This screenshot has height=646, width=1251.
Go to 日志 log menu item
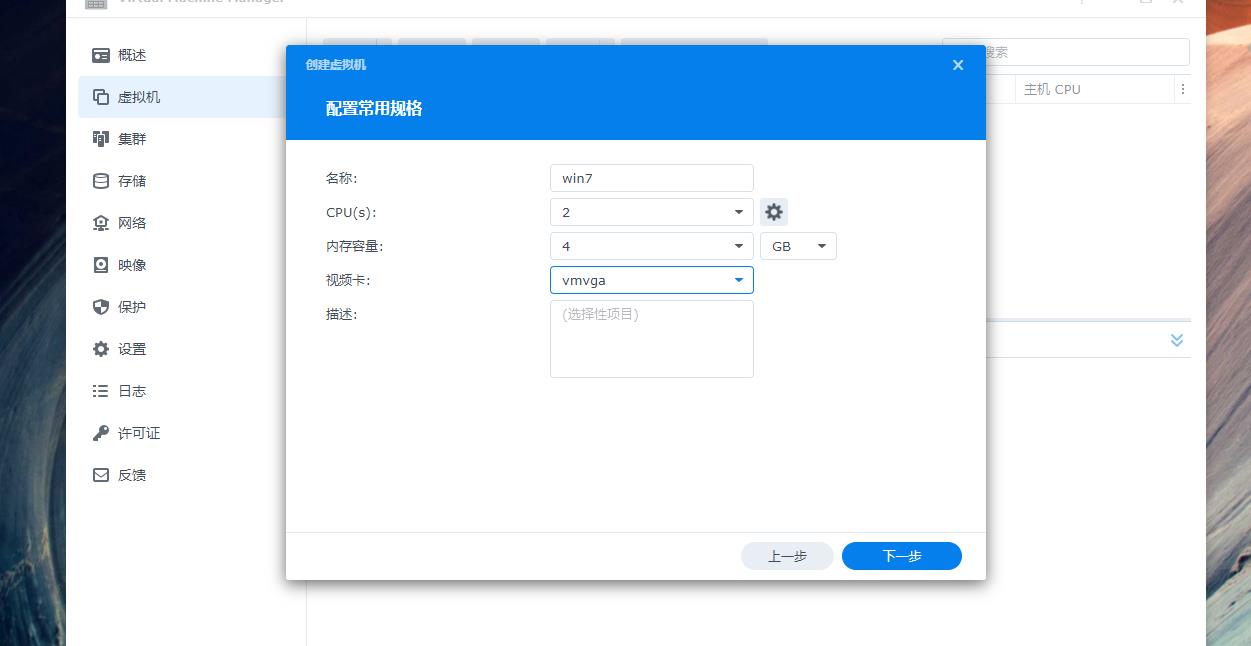[x=132, y=391]
